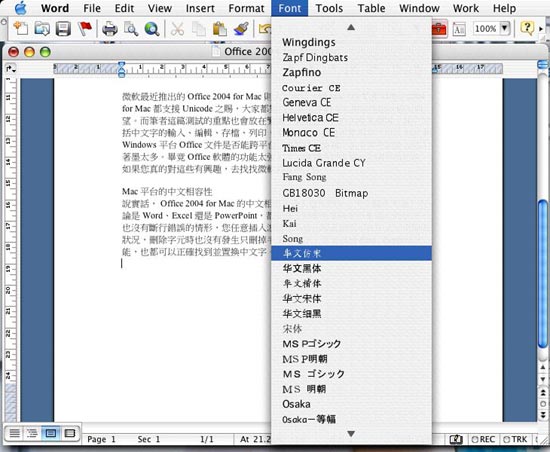Switch to Notebook Layout view button

click(x=70, y=433)
